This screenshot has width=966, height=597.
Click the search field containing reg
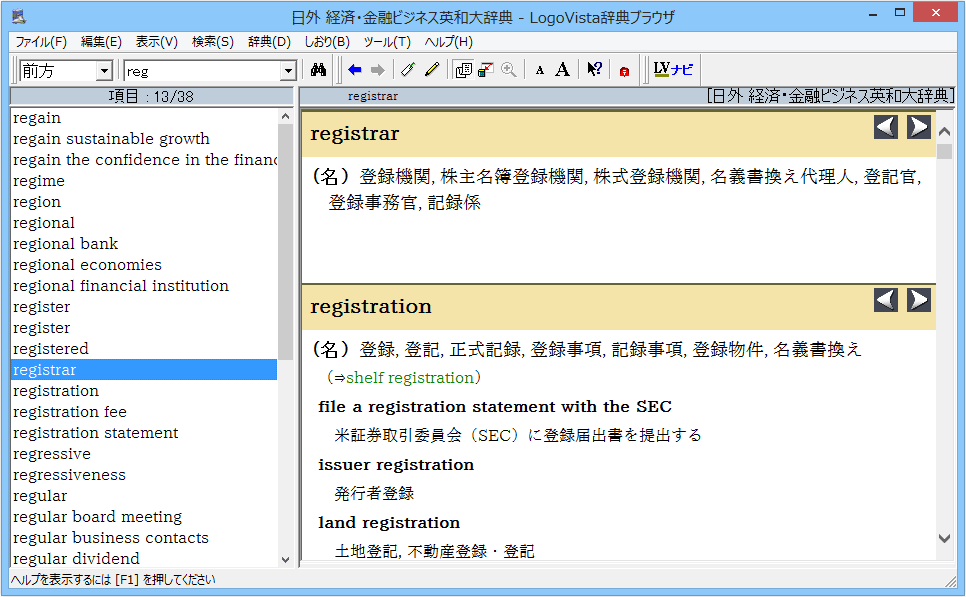pos(202,71)
